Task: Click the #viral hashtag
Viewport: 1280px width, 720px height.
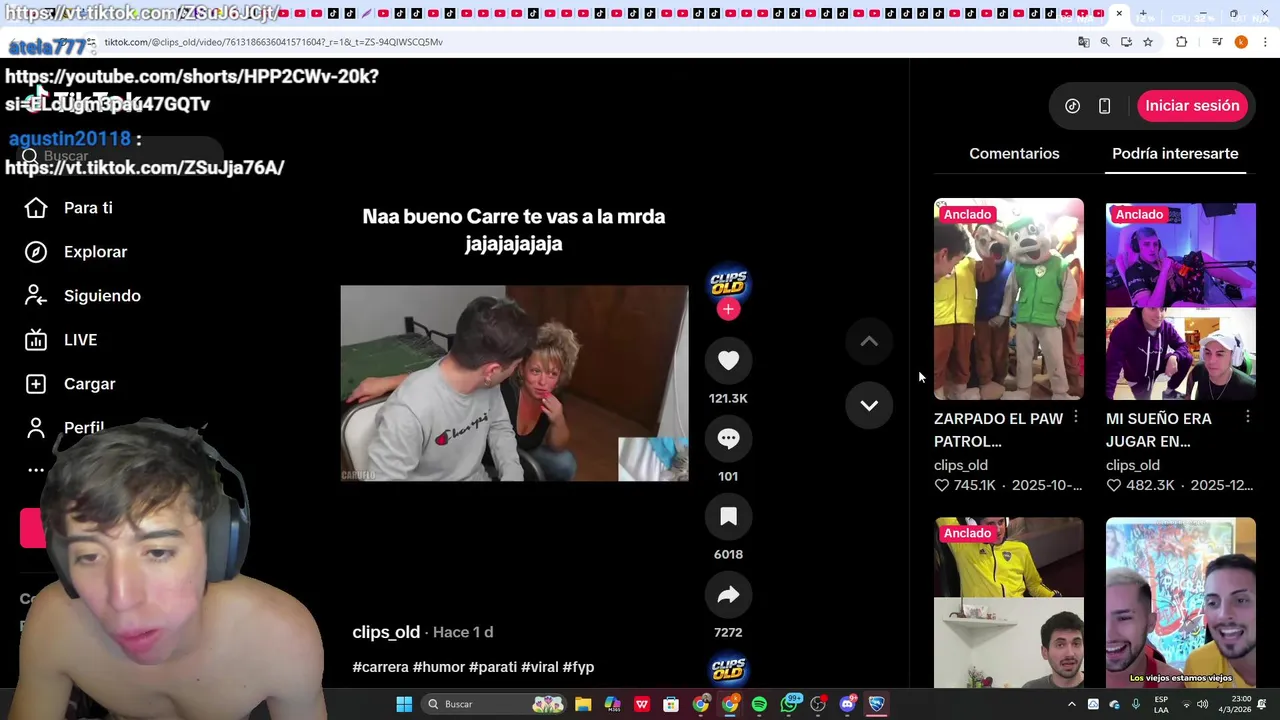Action: pos(540,667)
